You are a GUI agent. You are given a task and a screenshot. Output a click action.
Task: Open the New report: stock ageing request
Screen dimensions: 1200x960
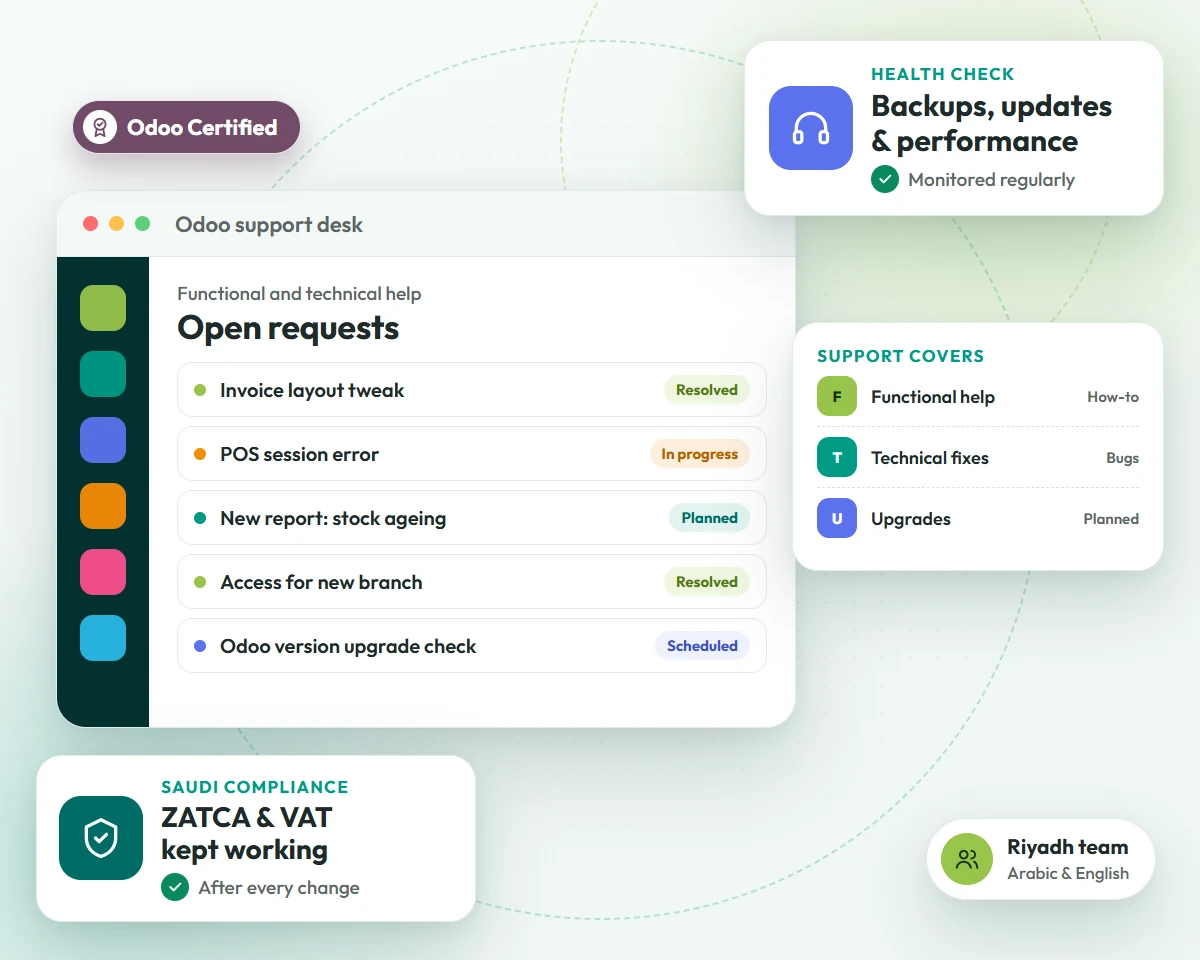(472, 518)
